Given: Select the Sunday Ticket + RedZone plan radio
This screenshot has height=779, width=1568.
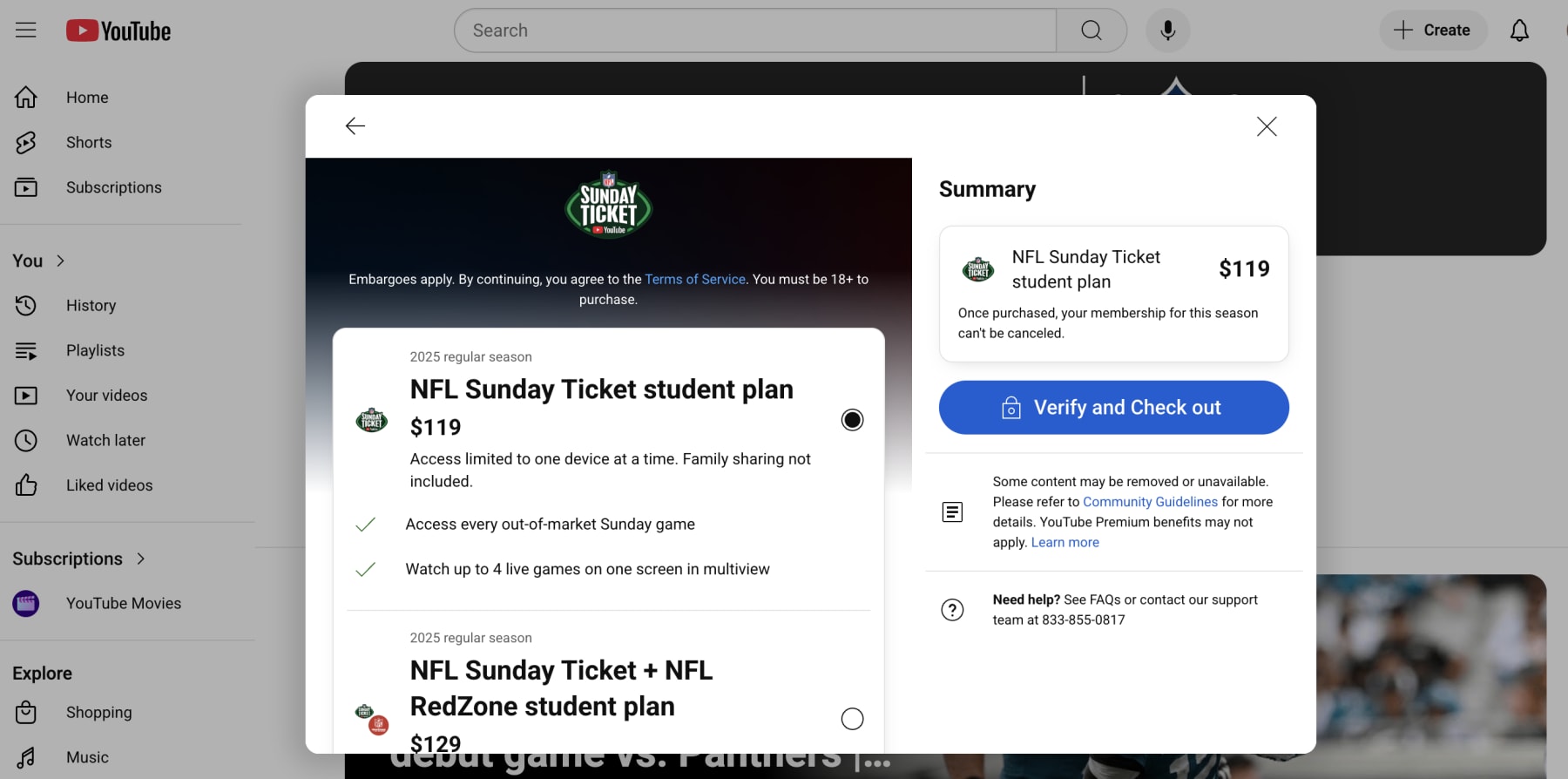Looking at the screenshot, I should [852, 719].
